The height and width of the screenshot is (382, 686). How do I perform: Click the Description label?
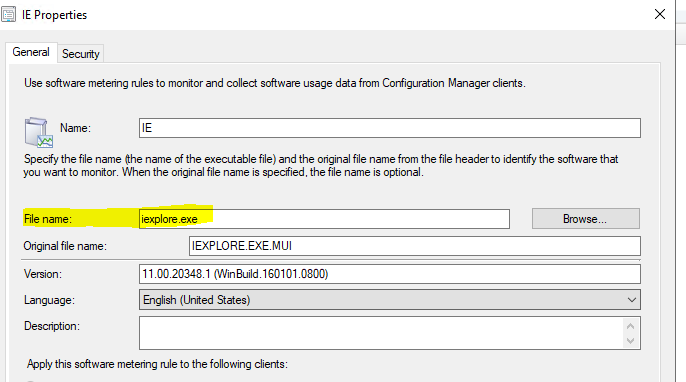pyautogui.click(x=52, y=326)
